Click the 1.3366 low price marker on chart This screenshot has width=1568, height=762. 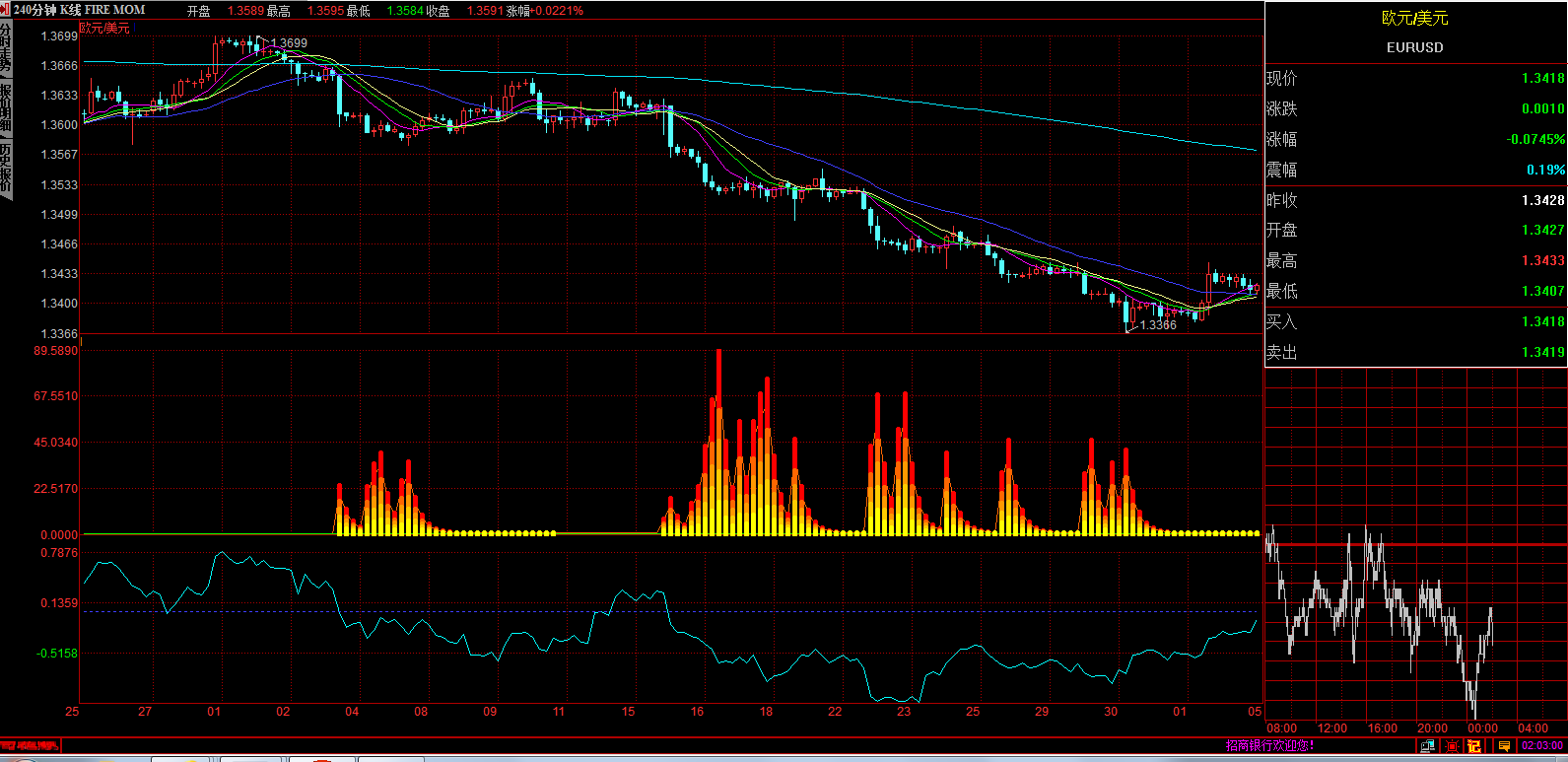tap(1158, 325)
